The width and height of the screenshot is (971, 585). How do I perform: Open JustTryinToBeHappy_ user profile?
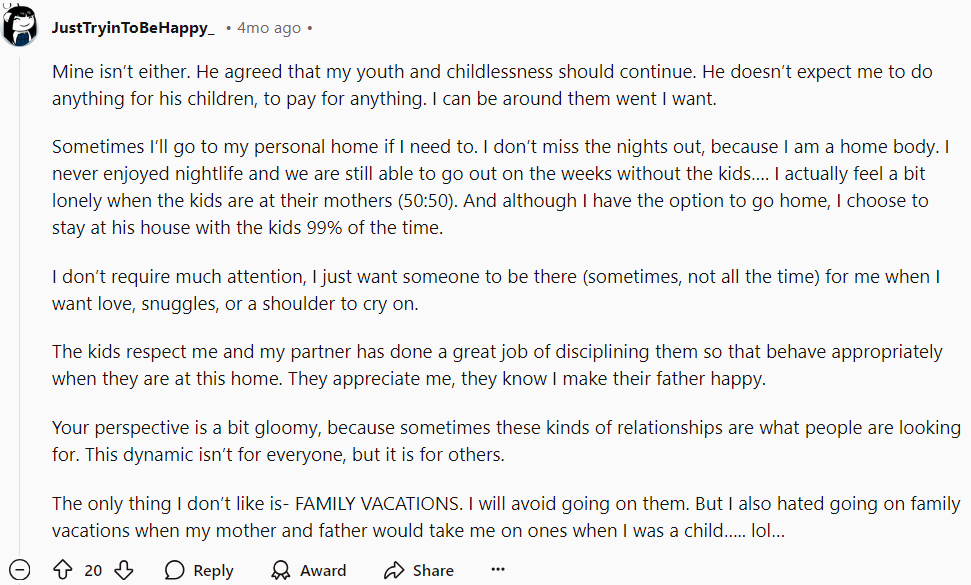[133, 28]
